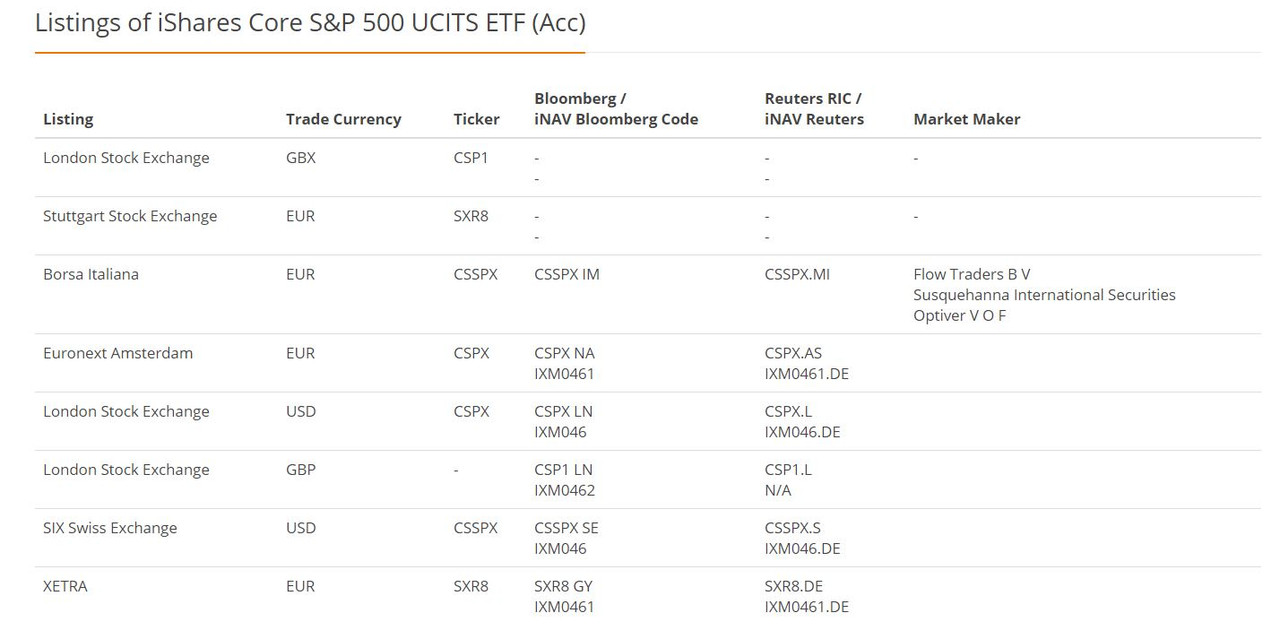Select the London Stock Exchange listing in the GBP row
1280x638 pixels.
point(126,469)
